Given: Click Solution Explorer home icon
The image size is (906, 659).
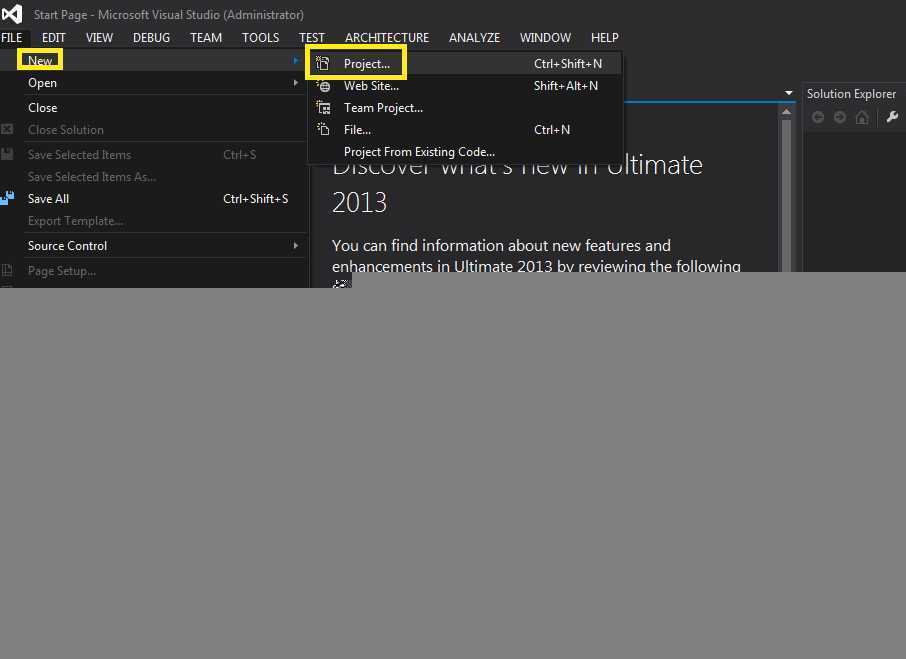Looking at the screenshot, I should [x=862, y=117].
